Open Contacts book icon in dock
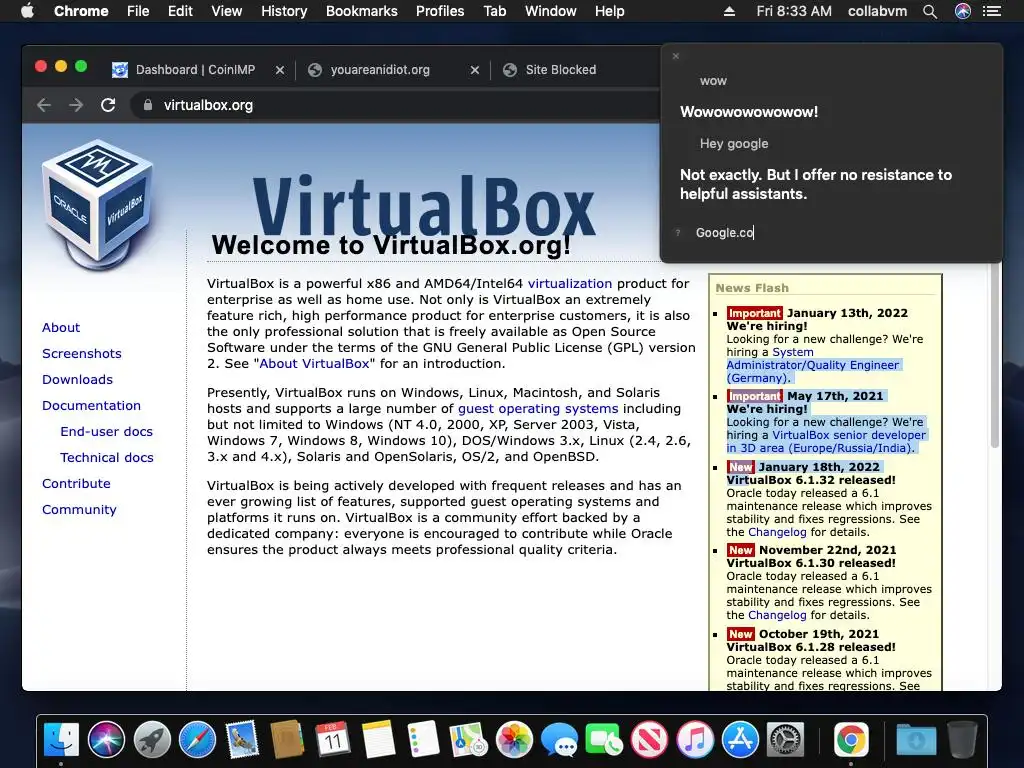The height and width of the screenshot is (768, 1024). pos(287,740)
